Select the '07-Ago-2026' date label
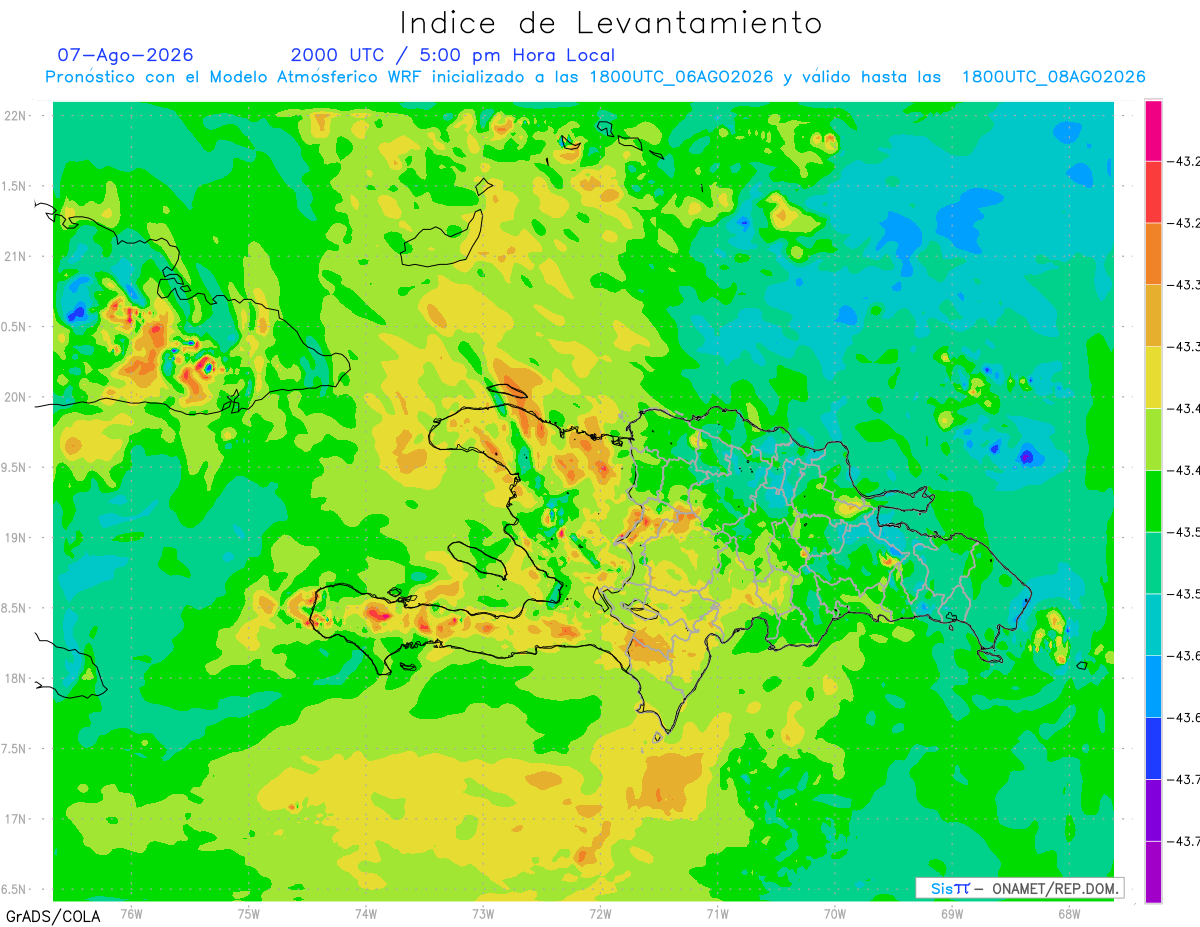 tap(125, 55)
